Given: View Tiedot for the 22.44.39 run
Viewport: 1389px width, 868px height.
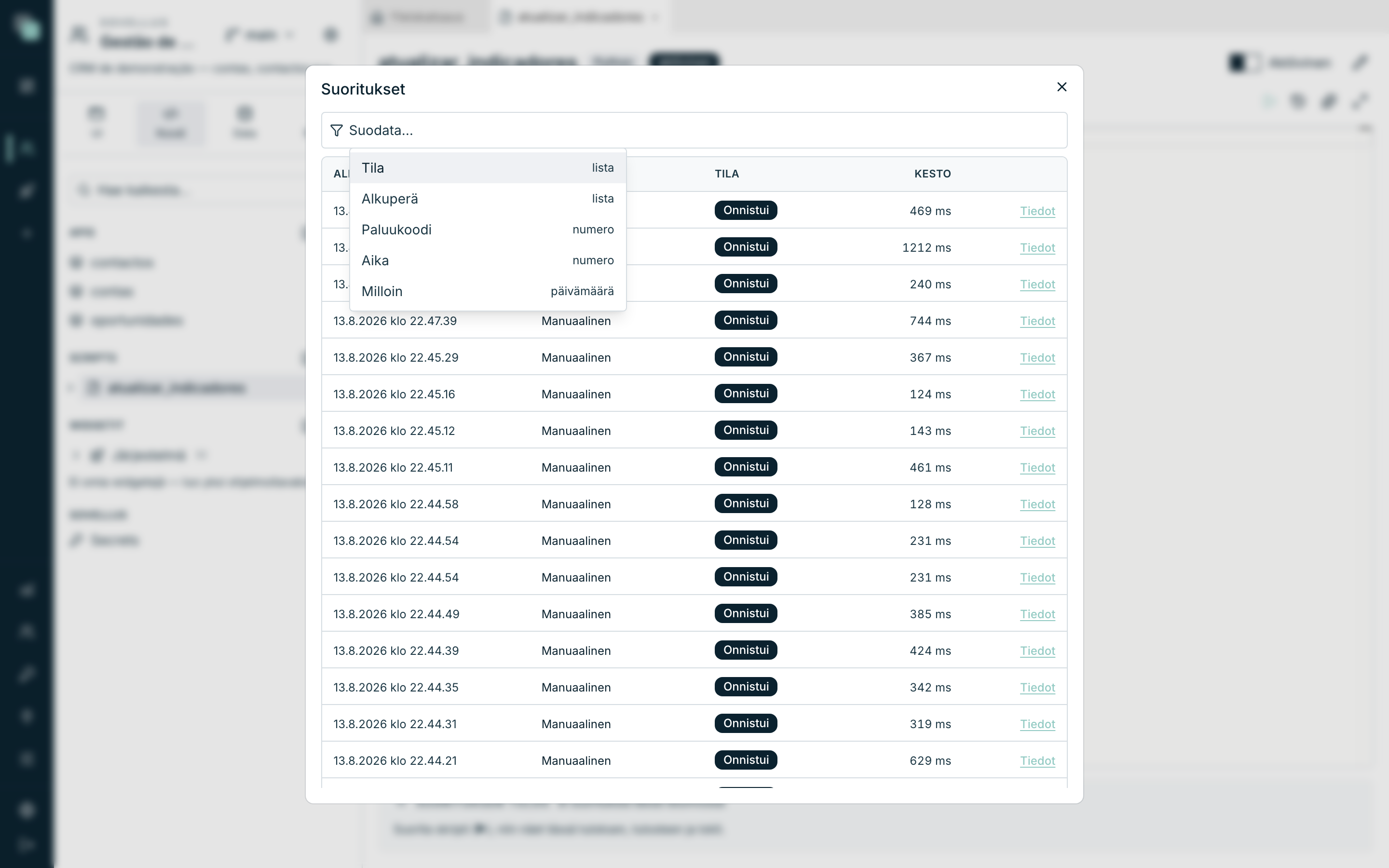Looking at the screenshot, I should tap(1037, 651).
